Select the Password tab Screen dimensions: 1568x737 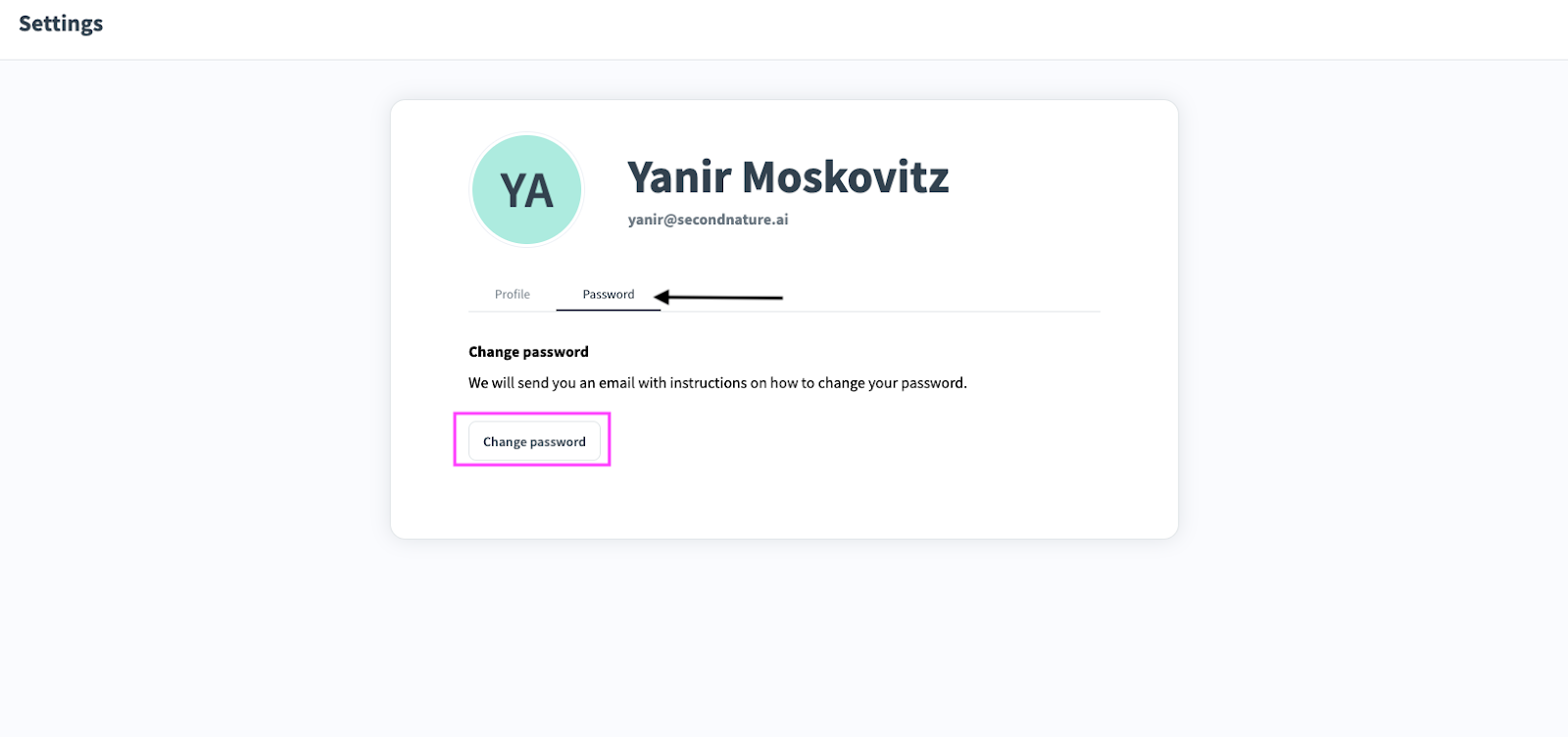(x=608, y=294)
